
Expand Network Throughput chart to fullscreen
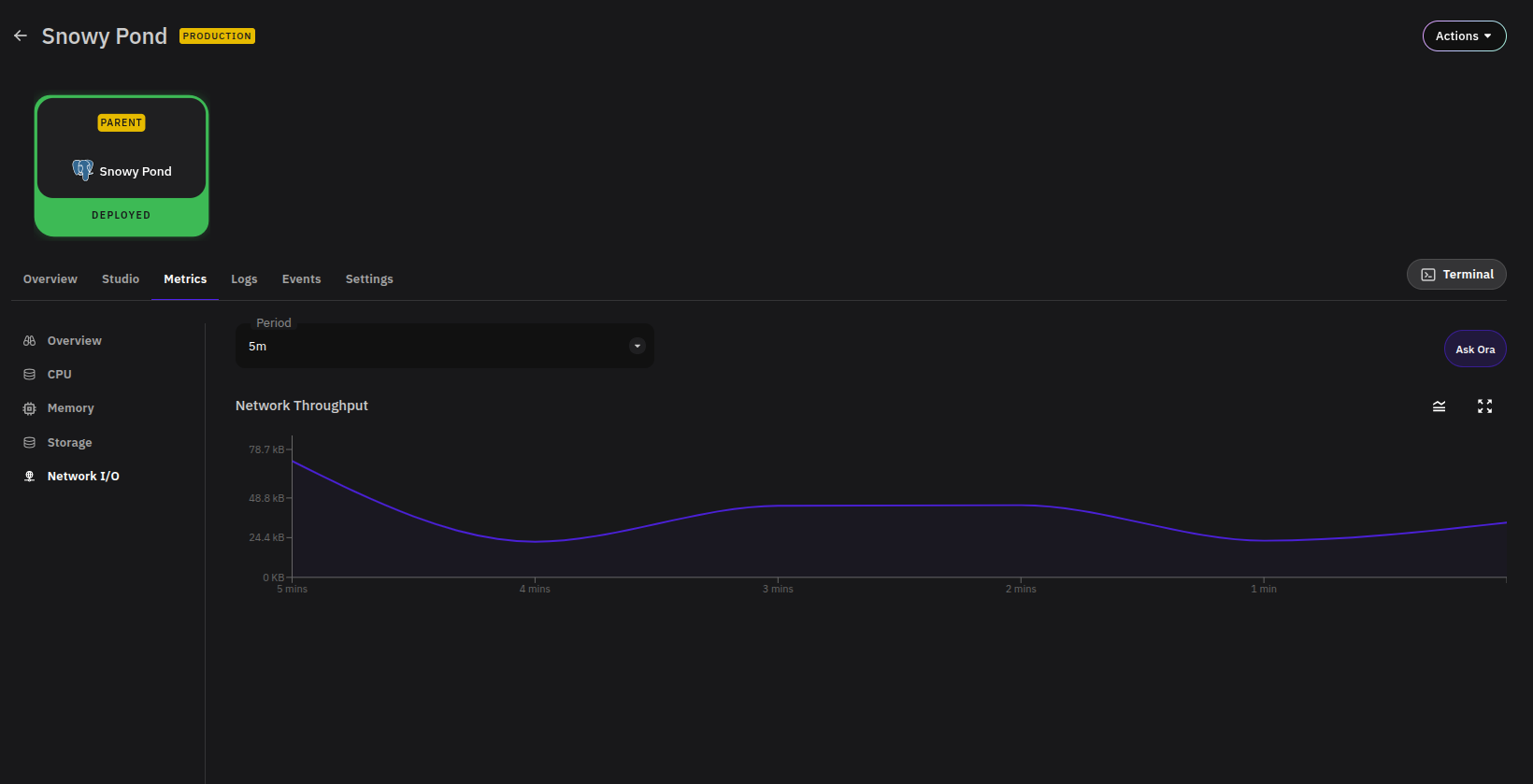tap(1484, 406)
